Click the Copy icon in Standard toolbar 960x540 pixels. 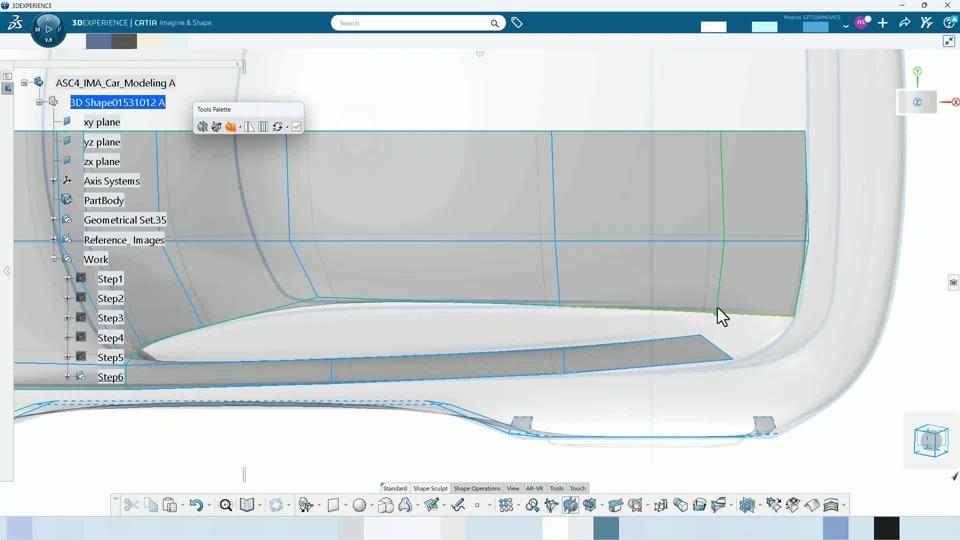point(151,505)
